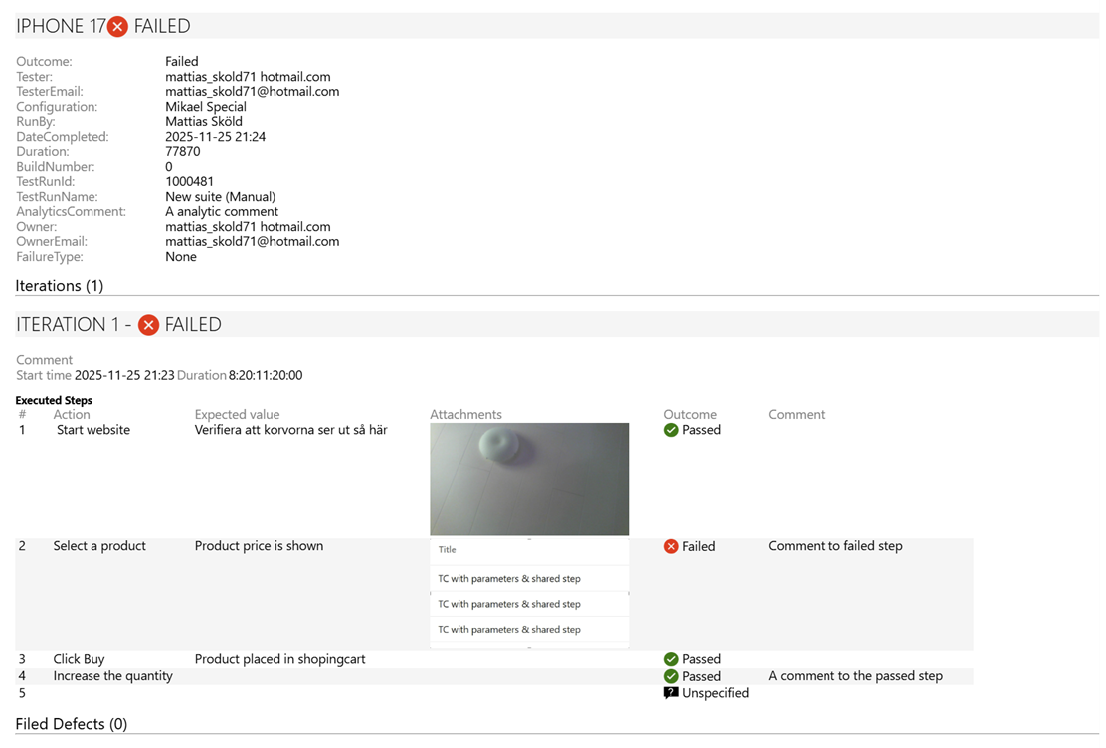Click the red failed icon in Iteration 1 header
Screen dimensions: 1106x748
148,325
